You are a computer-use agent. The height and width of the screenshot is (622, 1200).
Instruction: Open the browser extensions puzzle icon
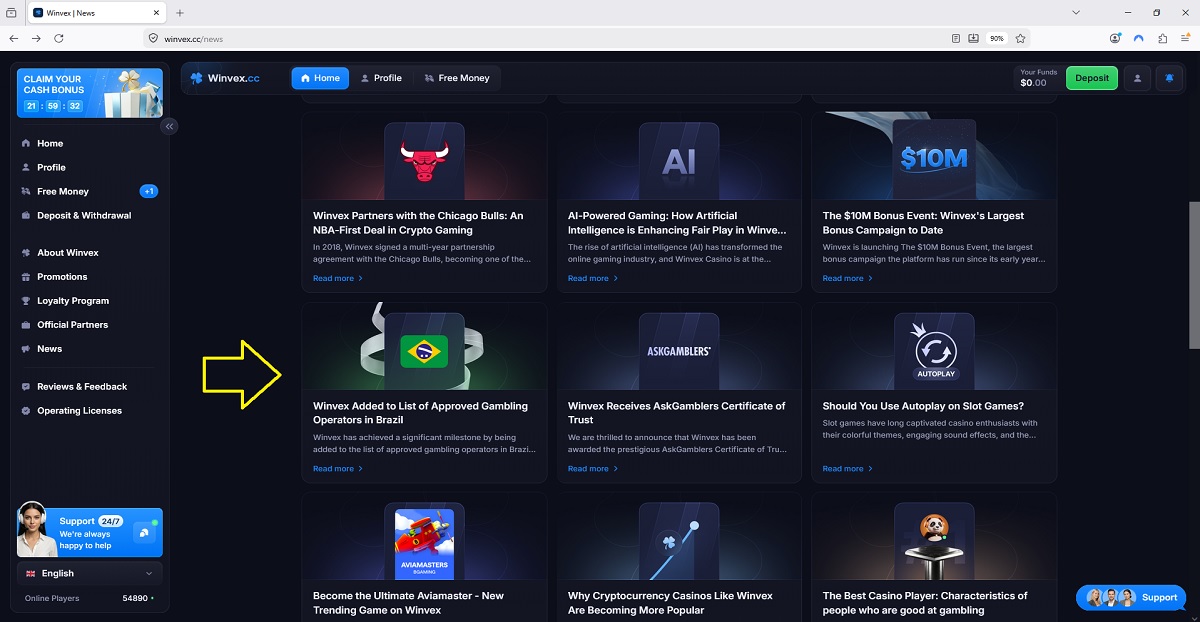coord(1162,38)
